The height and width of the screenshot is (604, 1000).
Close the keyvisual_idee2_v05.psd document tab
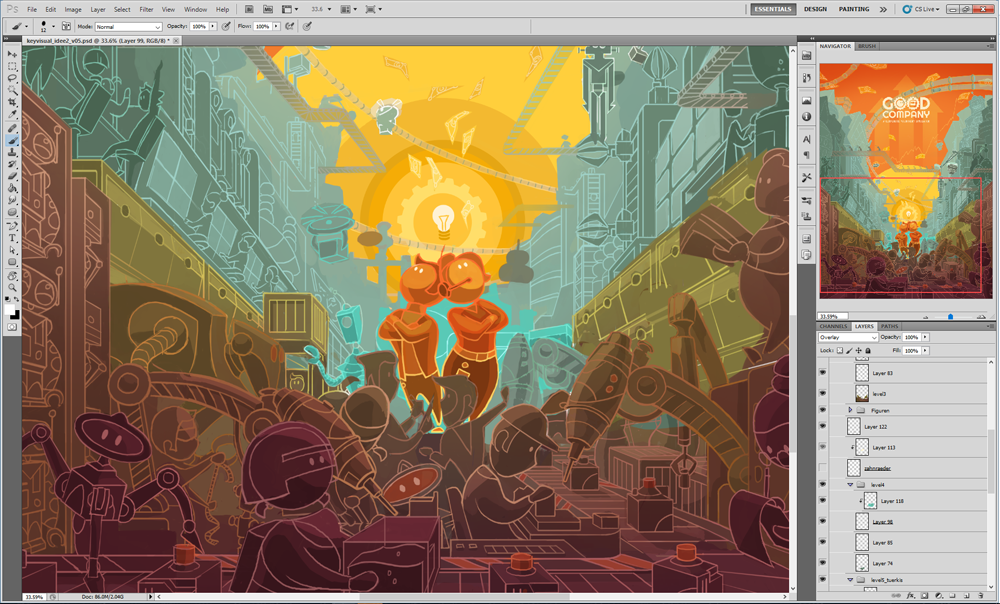click(x=176, y=41)
